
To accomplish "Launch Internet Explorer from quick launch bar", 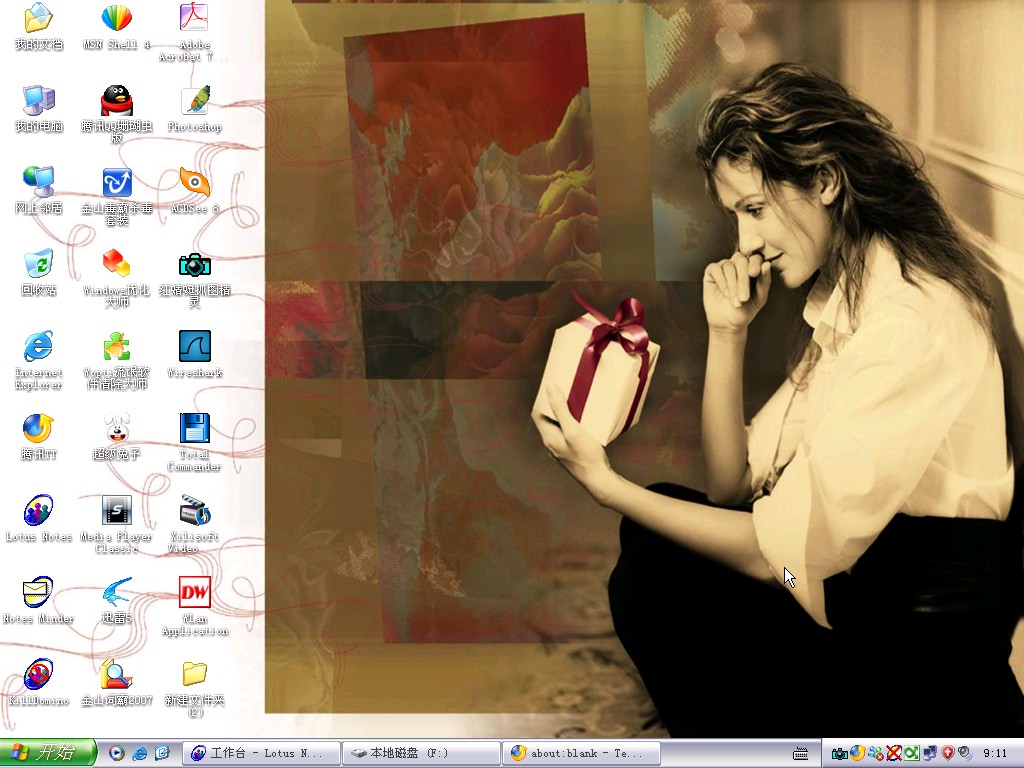I will pos(139,753).
